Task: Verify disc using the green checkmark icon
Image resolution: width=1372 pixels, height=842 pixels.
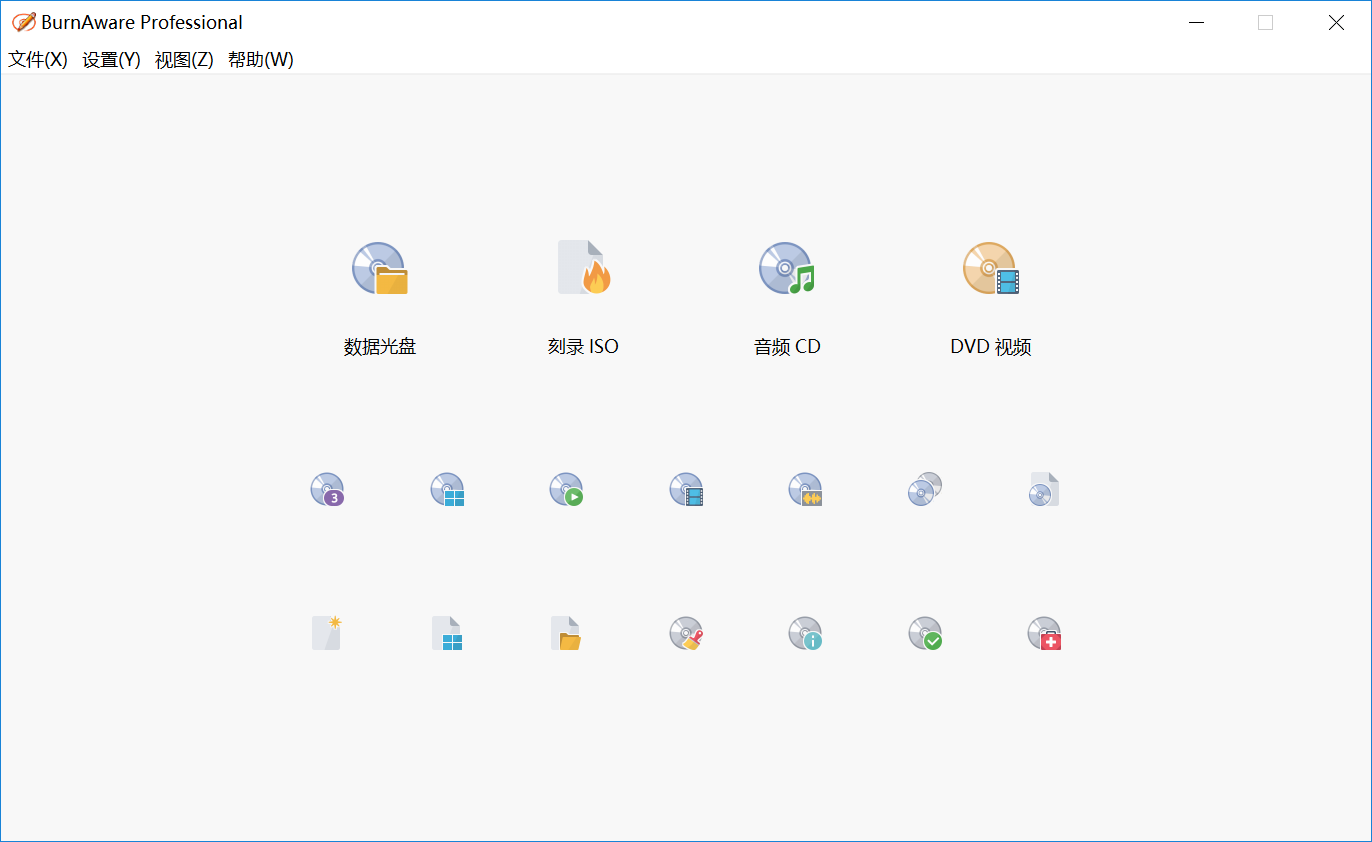Action: [924, 633]
